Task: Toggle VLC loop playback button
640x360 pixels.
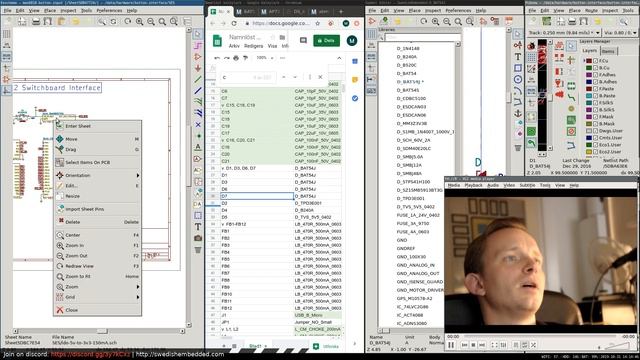Action: click(x=524, y=345)
